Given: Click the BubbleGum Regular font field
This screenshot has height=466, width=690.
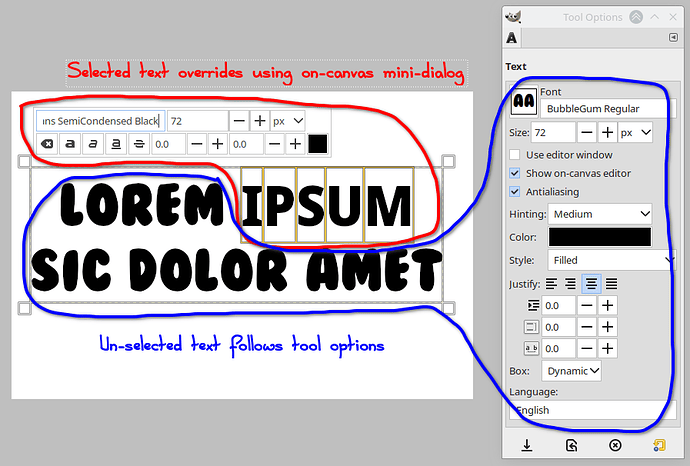Looking at the screenshot, I should pos(608,109).
